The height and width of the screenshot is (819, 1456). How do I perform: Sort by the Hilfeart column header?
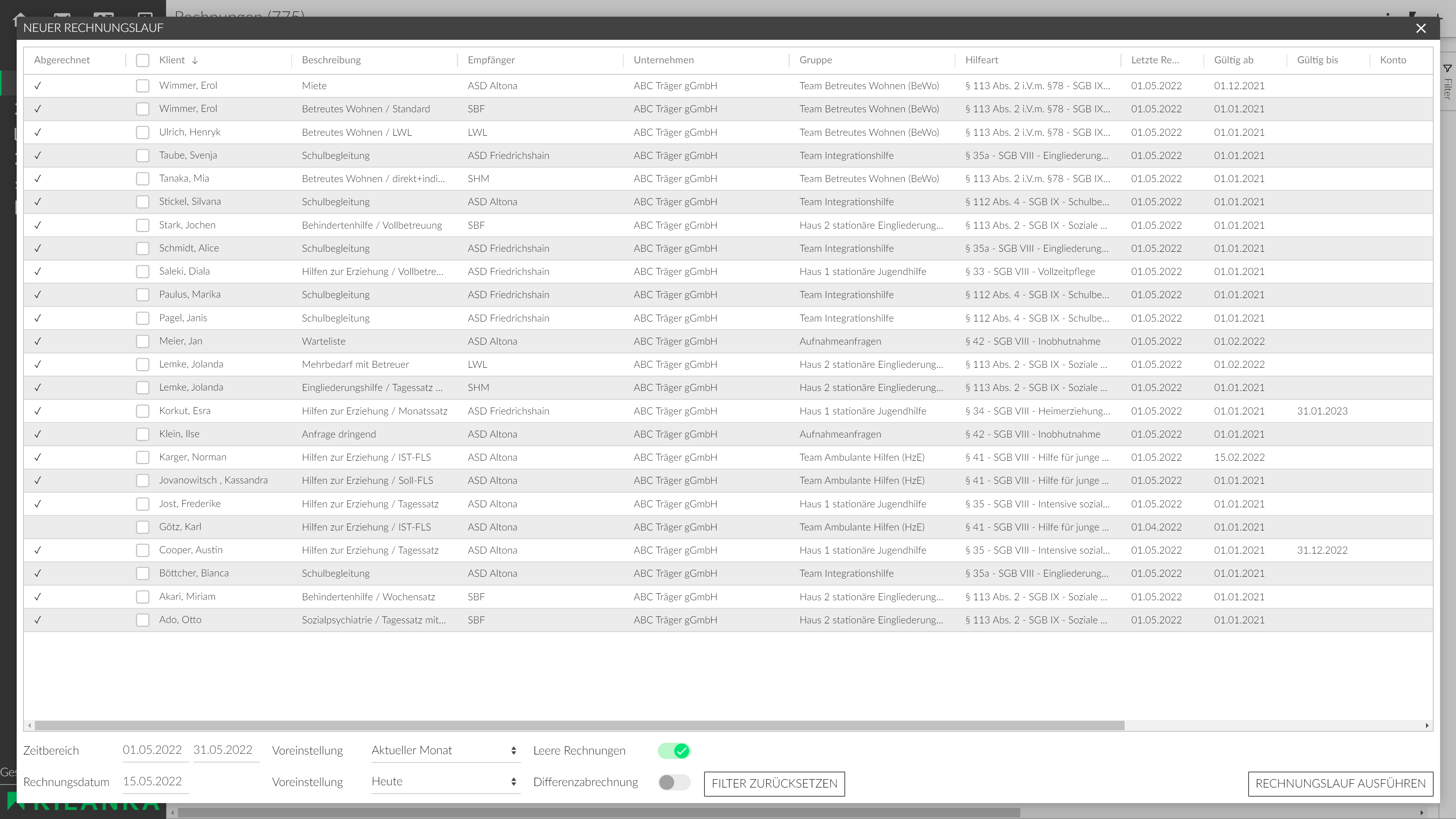[981, 60]
